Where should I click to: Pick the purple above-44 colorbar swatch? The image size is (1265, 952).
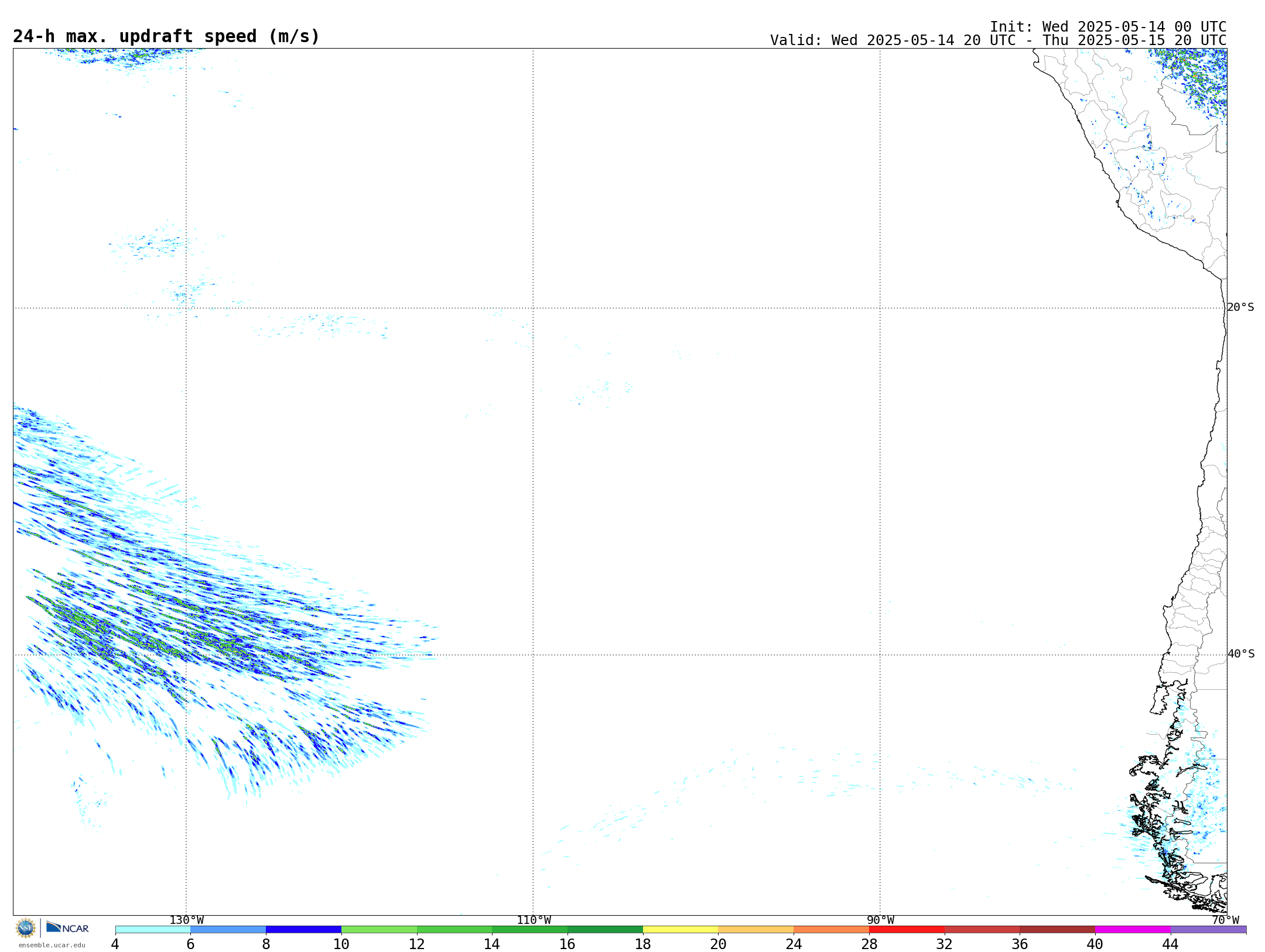pyautogui.click(x=1209, y=930)
